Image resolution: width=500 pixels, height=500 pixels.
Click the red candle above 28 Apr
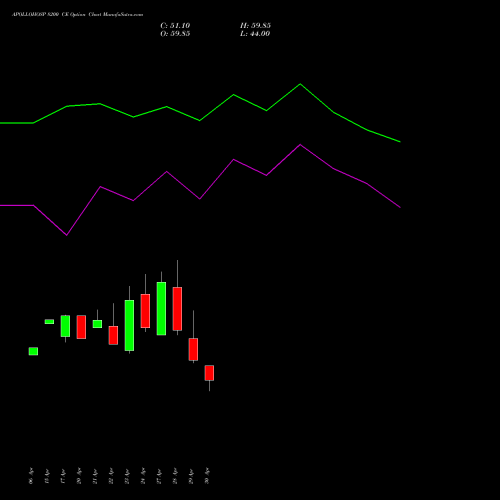(x=177, y=309)
